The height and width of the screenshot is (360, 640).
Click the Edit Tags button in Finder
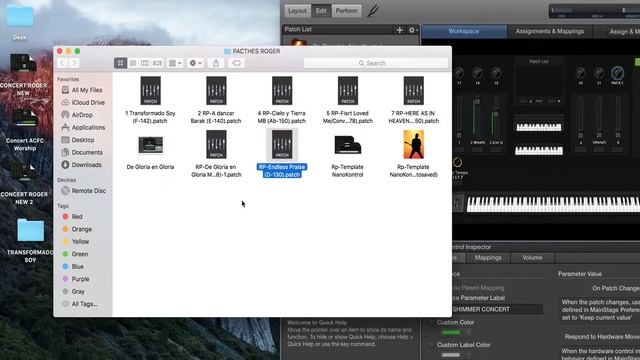236,63
